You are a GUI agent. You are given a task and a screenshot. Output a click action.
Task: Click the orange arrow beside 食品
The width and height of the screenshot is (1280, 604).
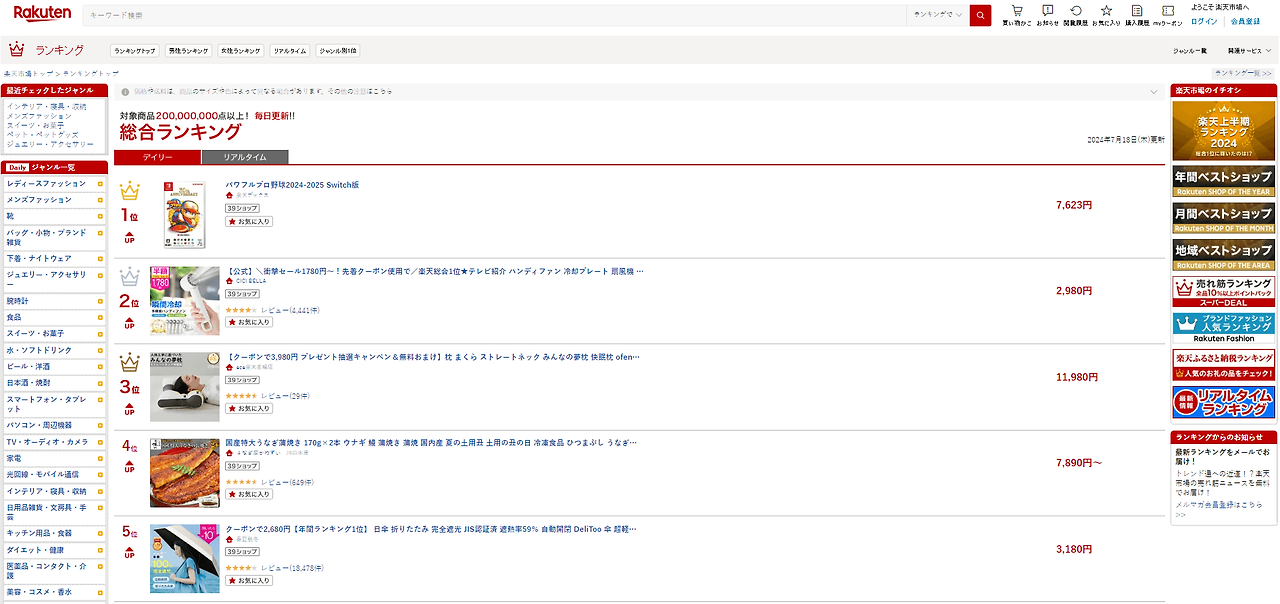coord(100,317)
